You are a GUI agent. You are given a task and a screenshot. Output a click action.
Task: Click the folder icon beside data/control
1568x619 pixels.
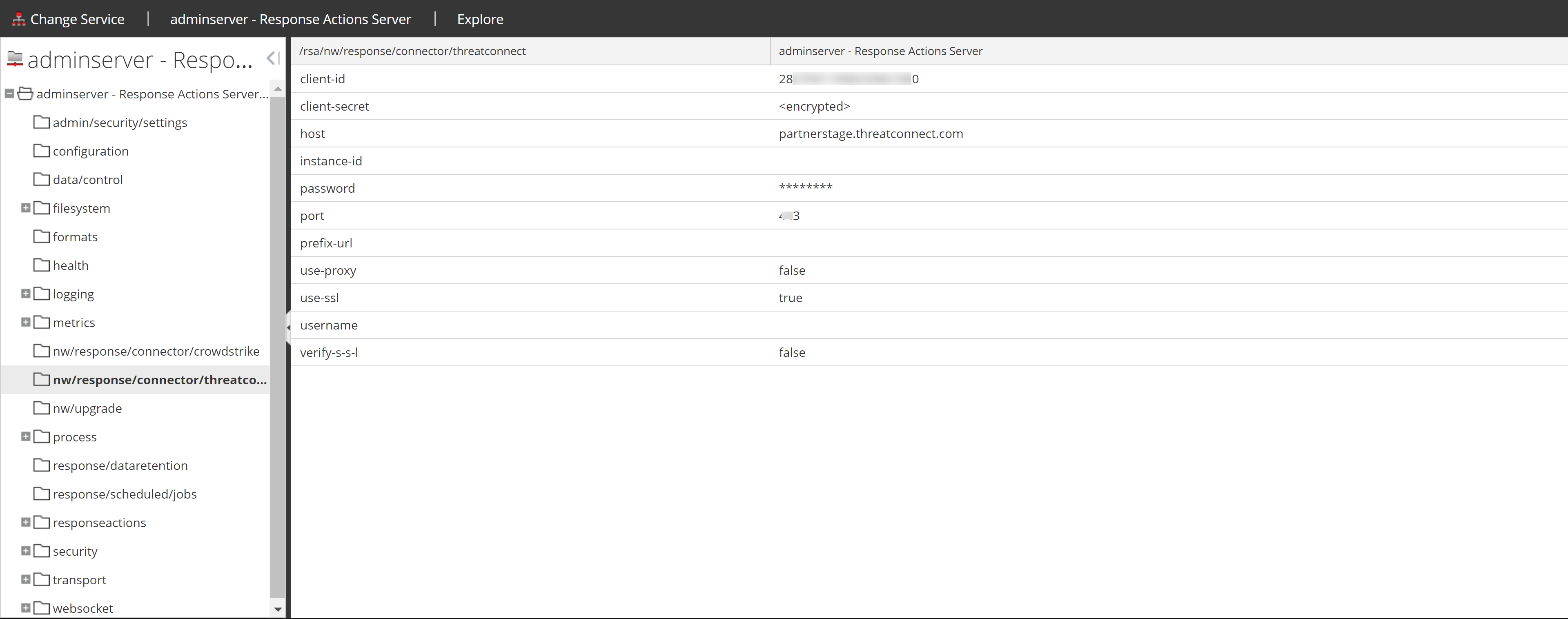click(41, 179)
